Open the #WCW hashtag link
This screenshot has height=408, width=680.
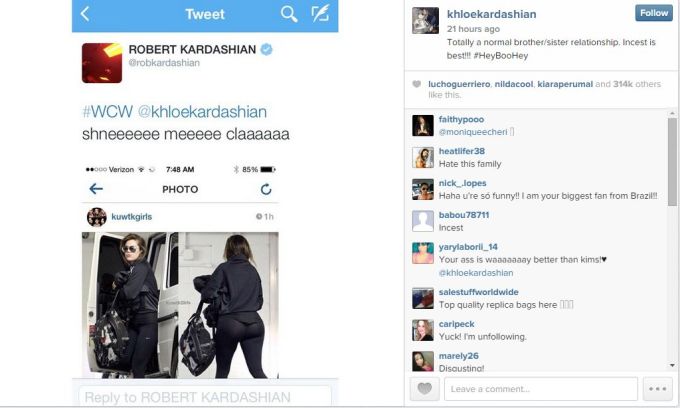(107, 112)
